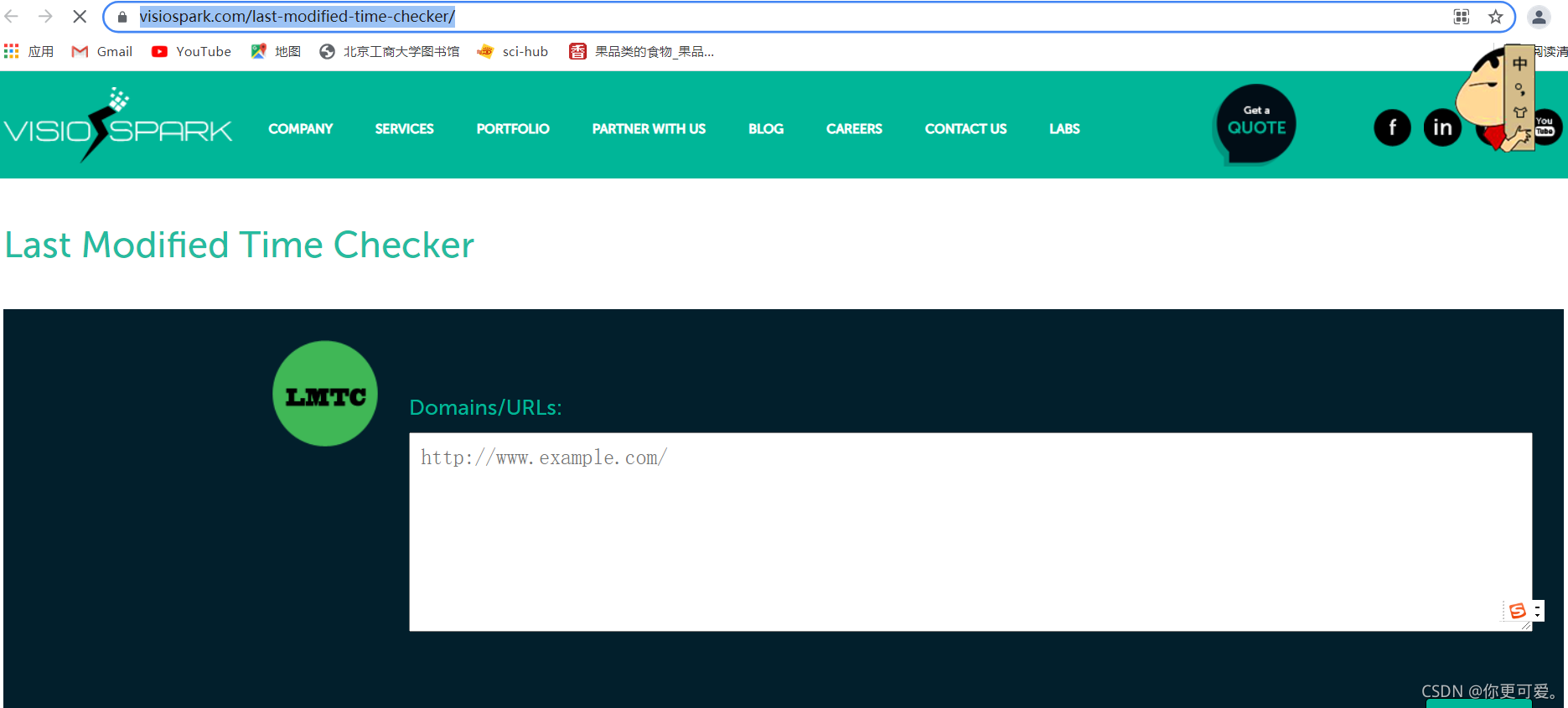Click the Last Modified Time Checker heading

240,245
